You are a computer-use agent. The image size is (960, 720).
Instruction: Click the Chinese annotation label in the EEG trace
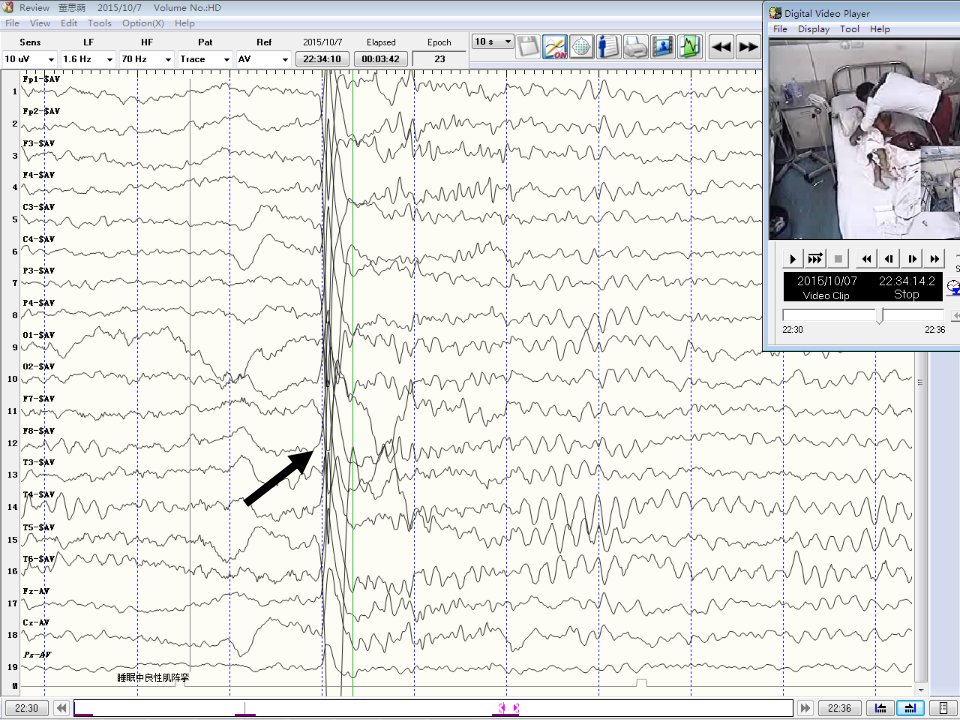click(x=153, y=678)
